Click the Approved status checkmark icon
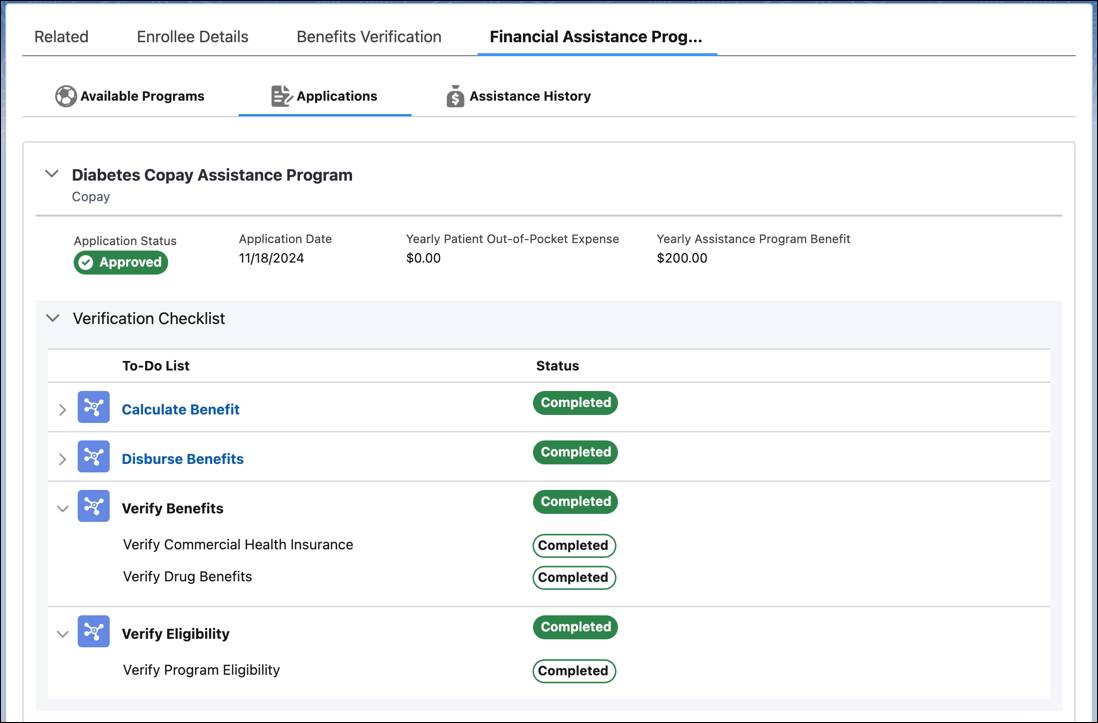This screenshot has width=1098, height=723. (x=86, y=262)
